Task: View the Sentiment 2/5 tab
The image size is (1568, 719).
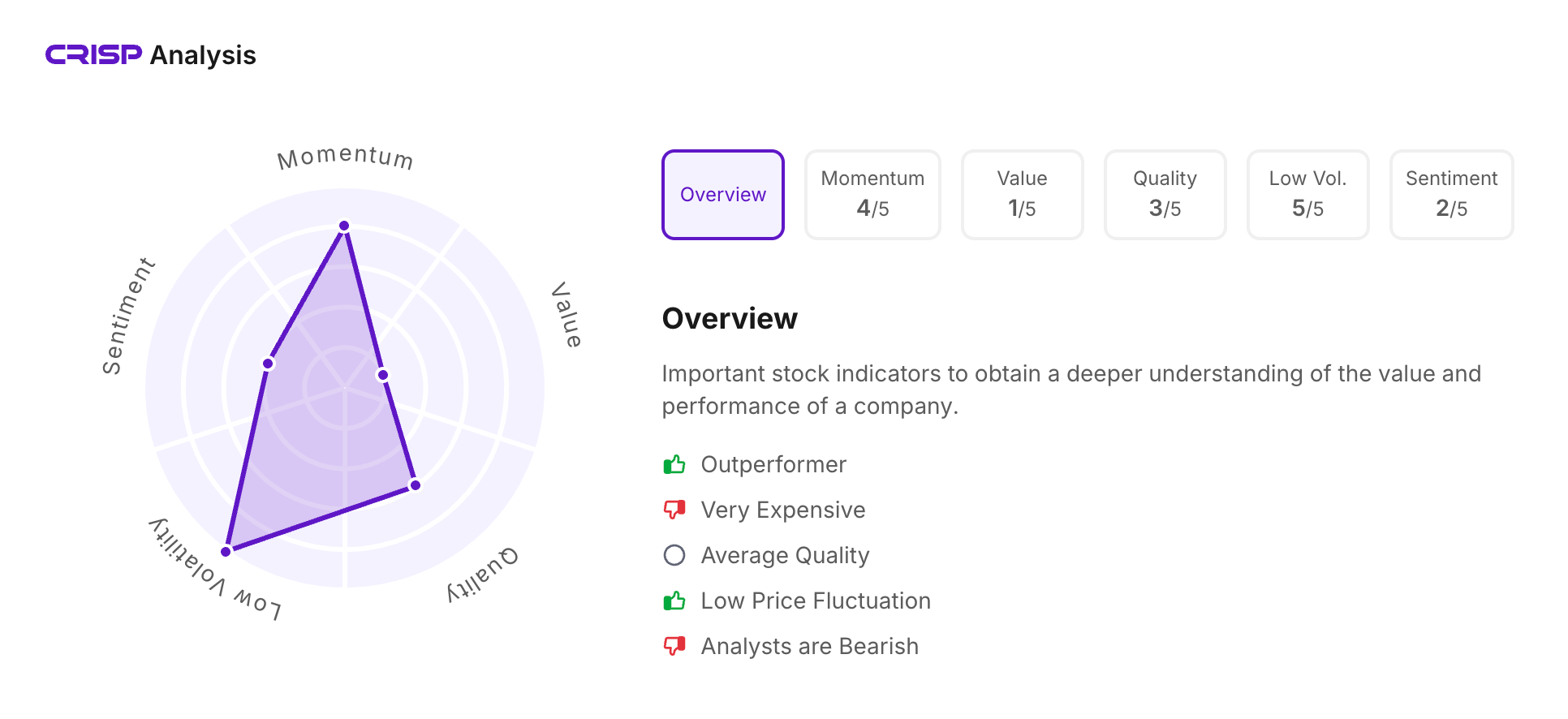Action: point(1451,195)
